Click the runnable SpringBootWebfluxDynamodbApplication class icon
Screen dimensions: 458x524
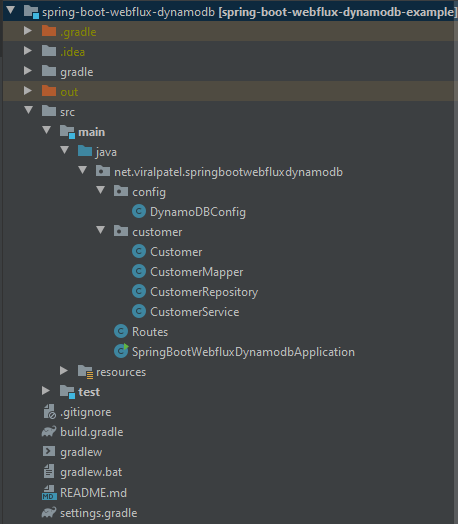tap(121, 351)
